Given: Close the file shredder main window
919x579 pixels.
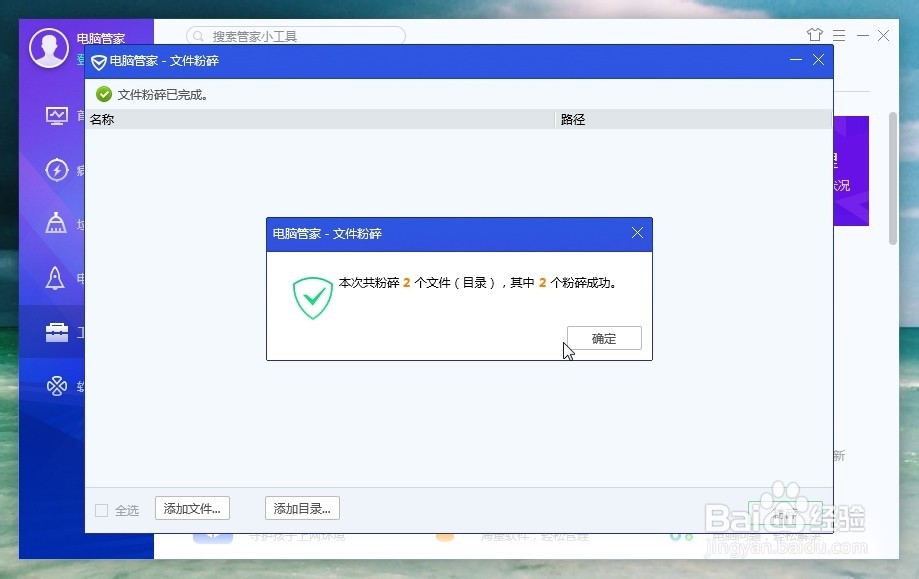Looking at the screenshot, I should pyautogui.click(x=819, y=60).
